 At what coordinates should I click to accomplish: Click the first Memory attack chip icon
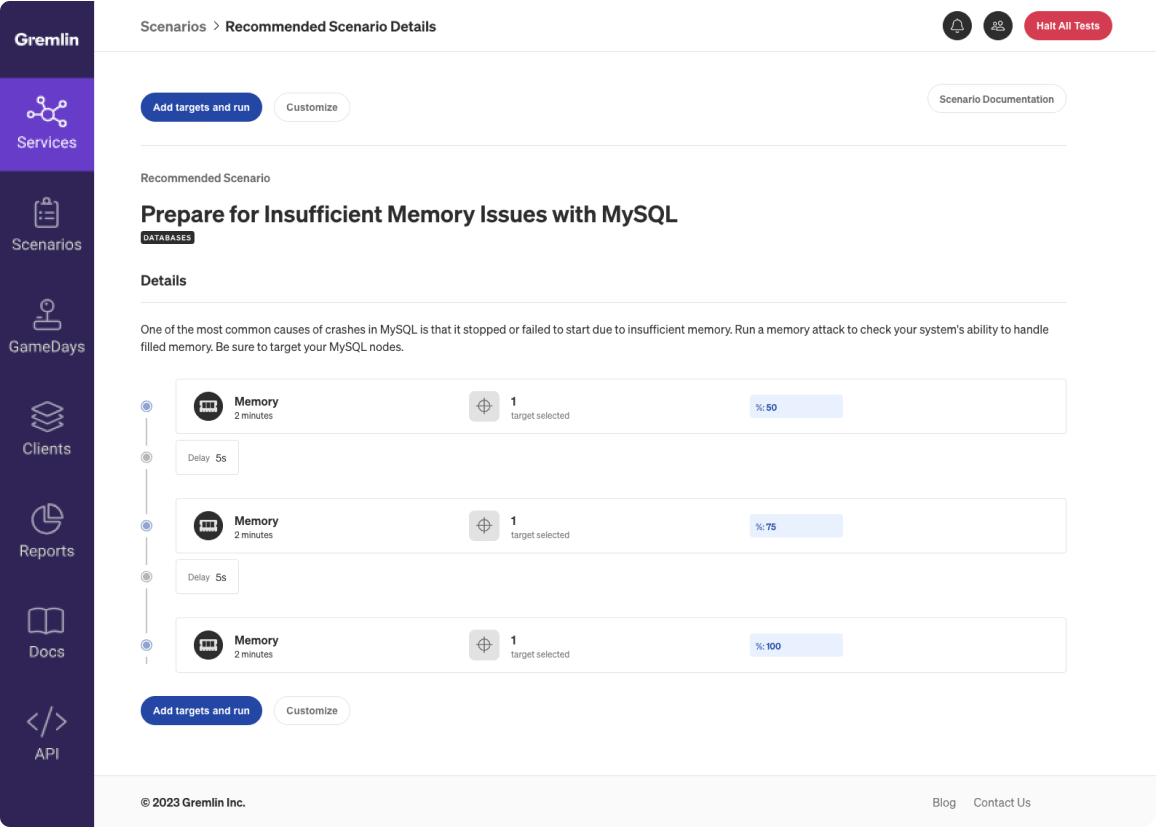click(208, 406)
